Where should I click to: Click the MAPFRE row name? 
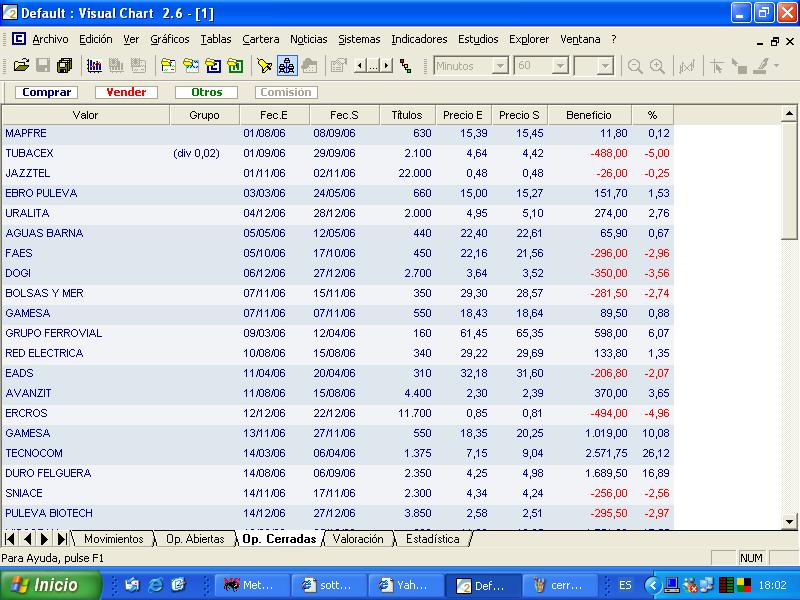click(26, 133)
